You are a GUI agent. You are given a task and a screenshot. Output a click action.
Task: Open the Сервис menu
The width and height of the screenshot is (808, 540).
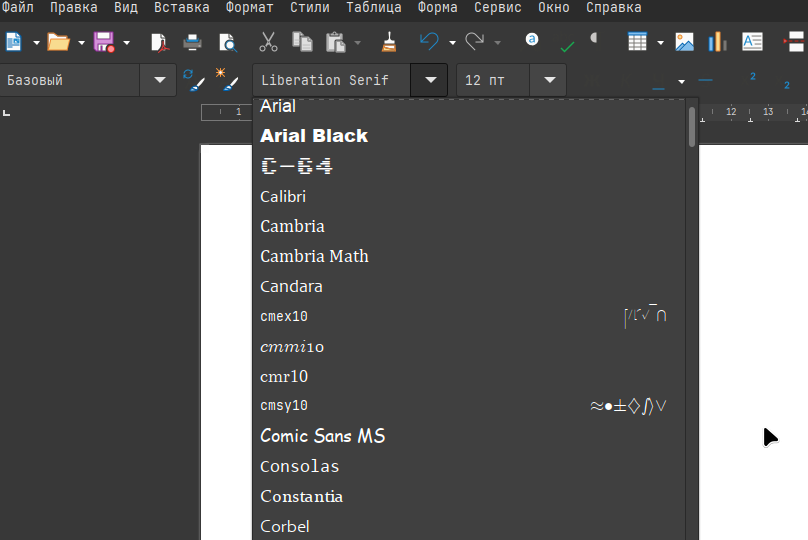point(498,8)
